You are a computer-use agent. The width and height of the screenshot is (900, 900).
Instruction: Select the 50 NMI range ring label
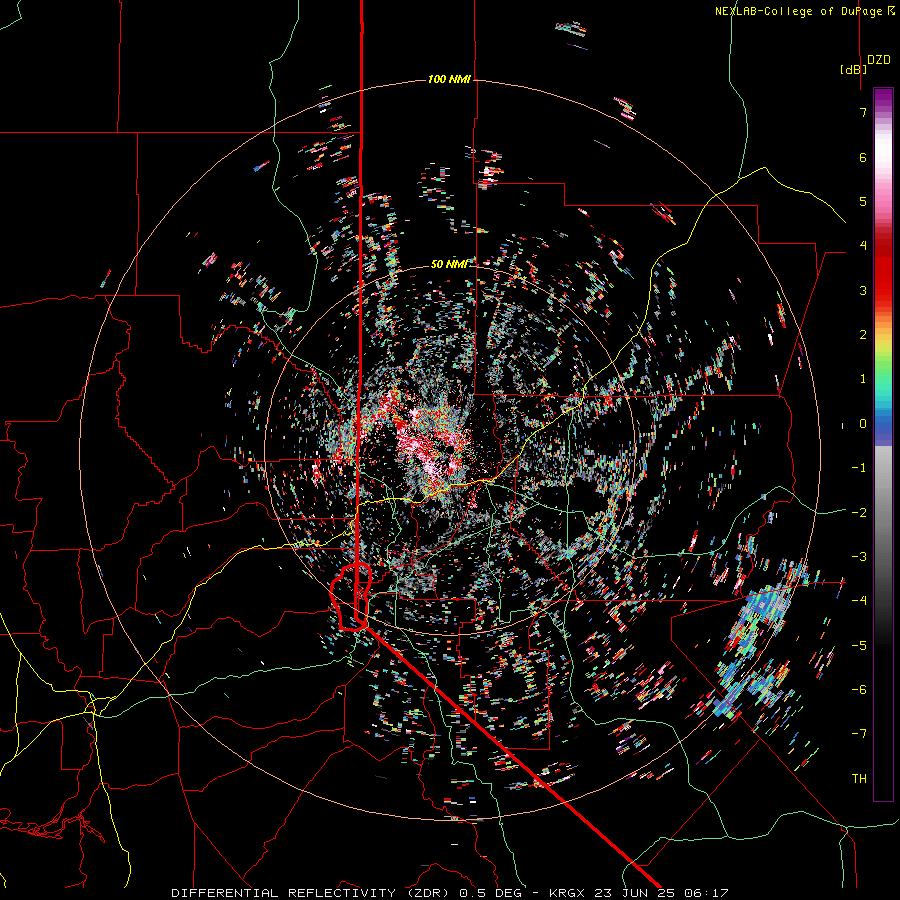[449, 264]
